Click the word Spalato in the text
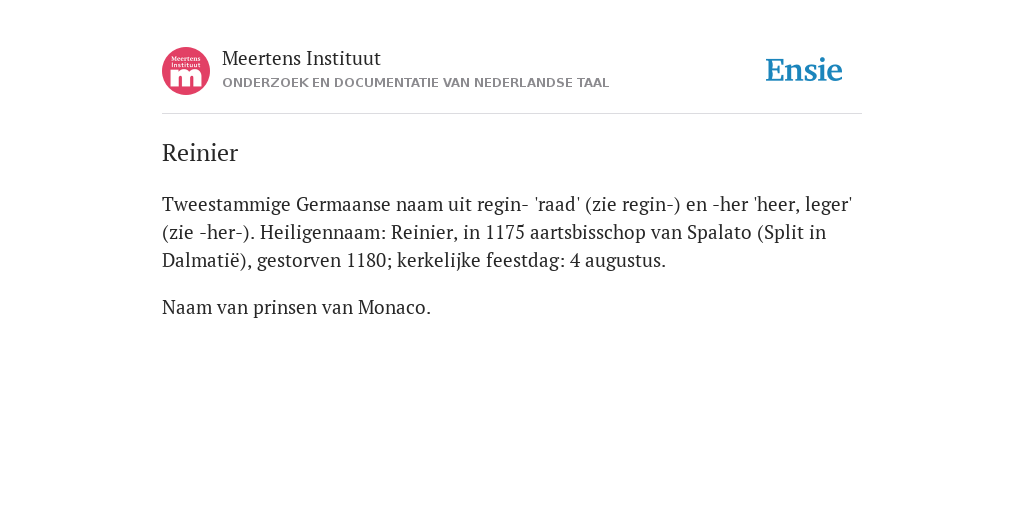 [719, 233]
